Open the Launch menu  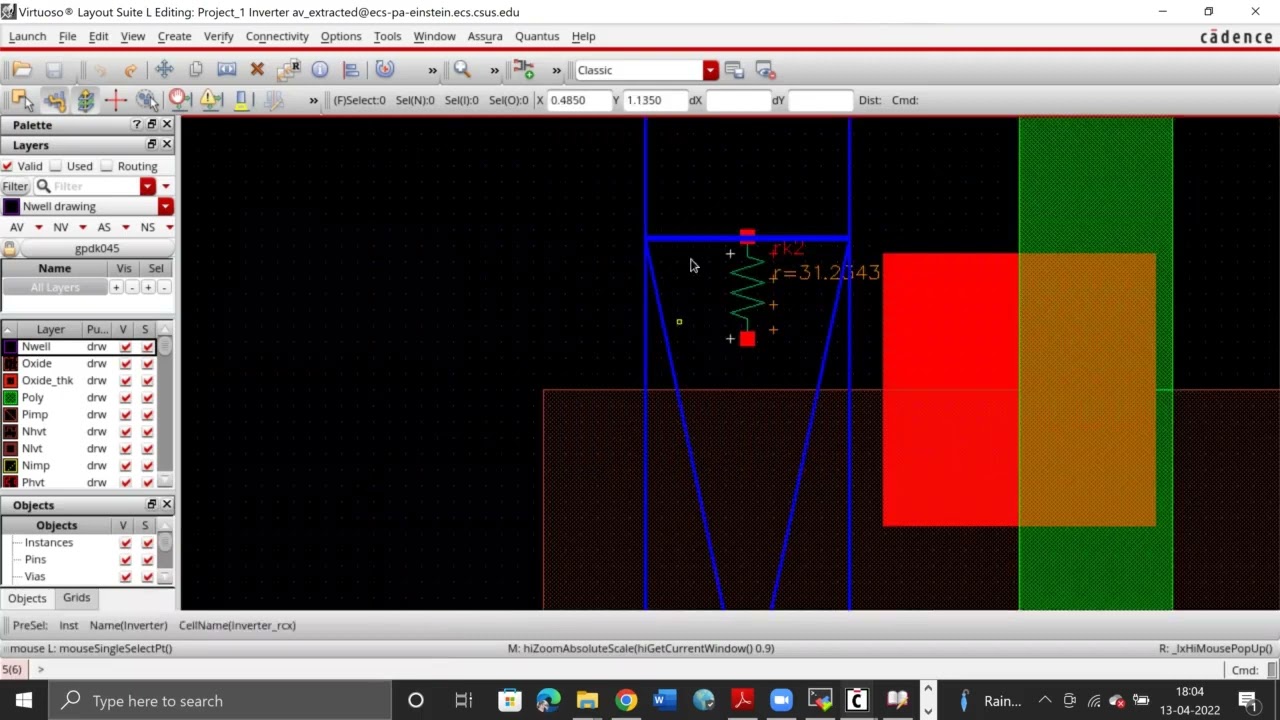pyautogui.click(x=27, y=36)
